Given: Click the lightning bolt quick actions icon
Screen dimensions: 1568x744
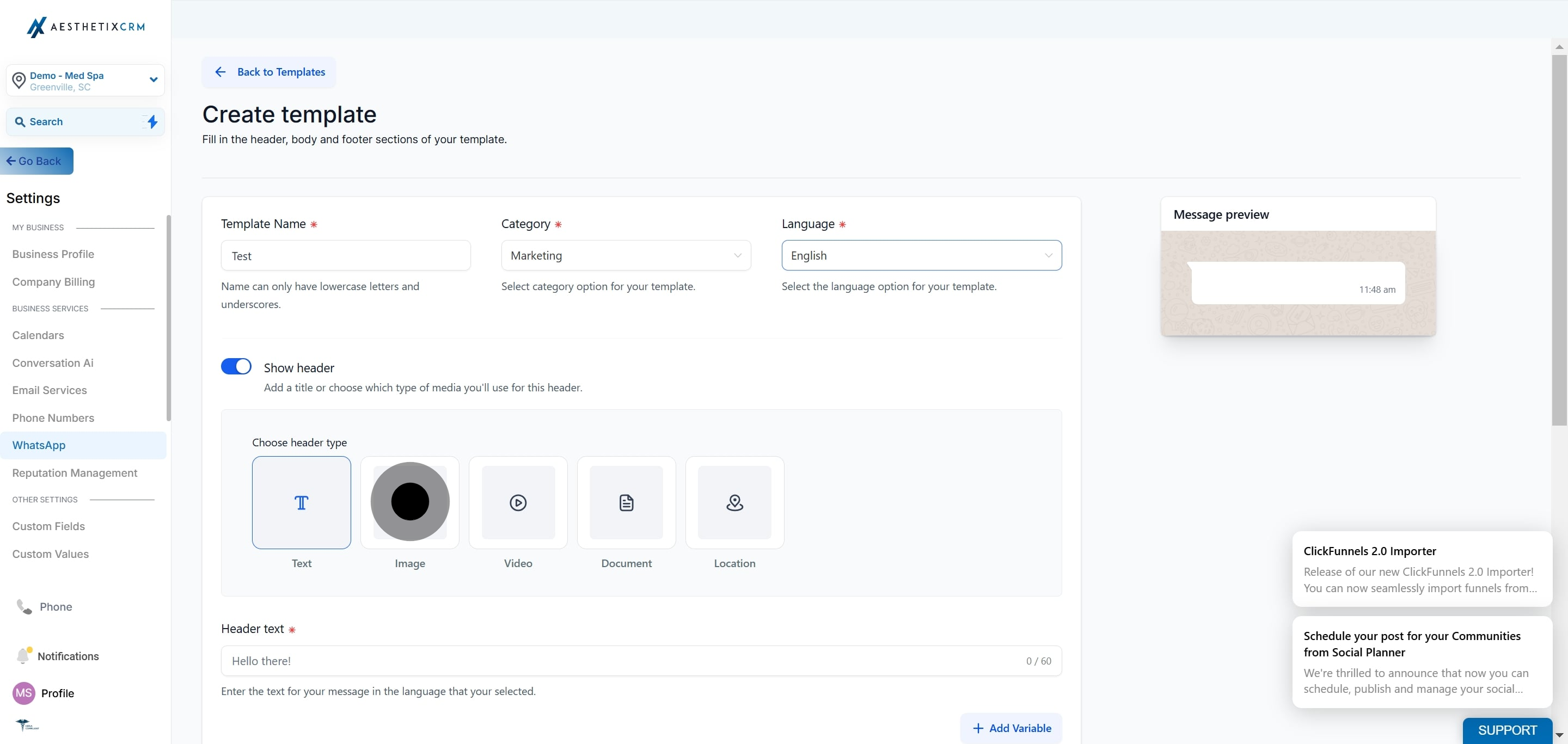Looking at the screenshot, I should [x=152, y=122].
